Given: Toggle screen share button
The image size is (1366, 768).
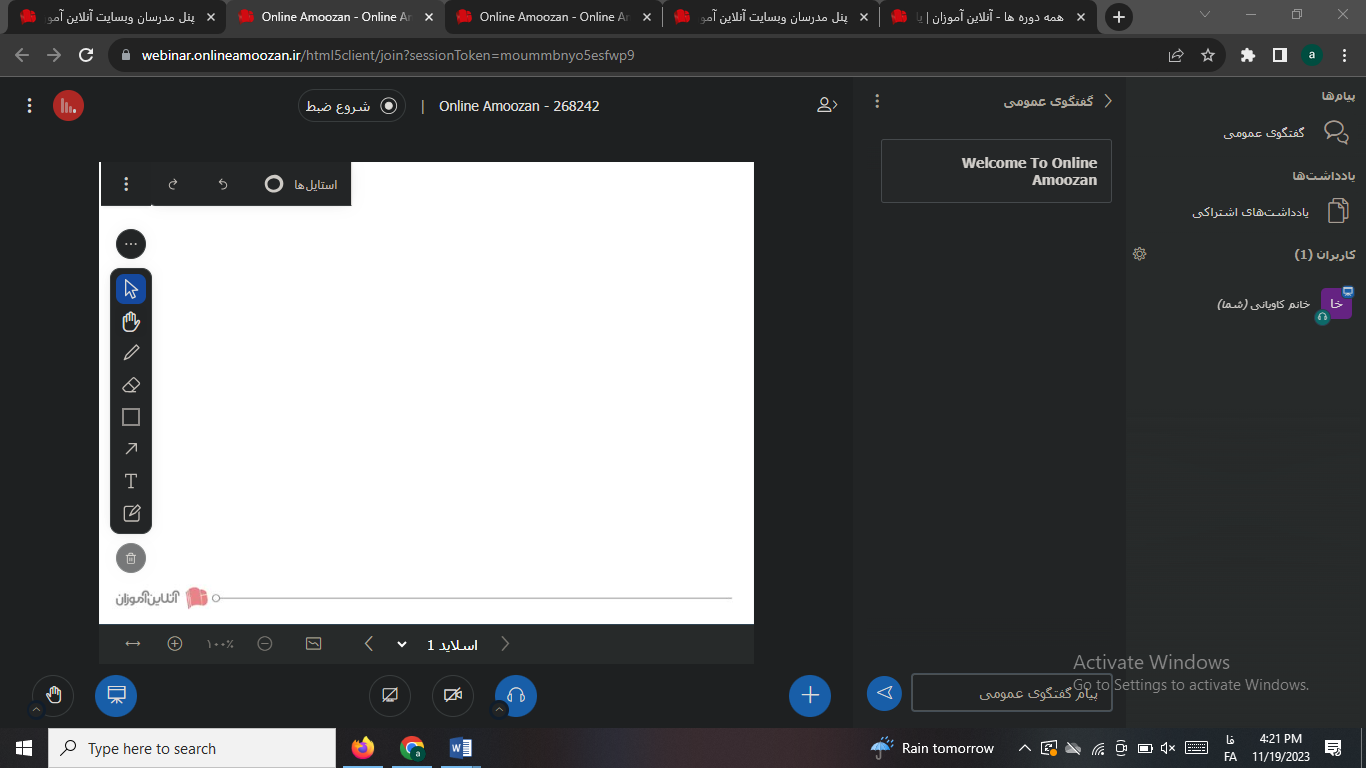Looking at the screenshot, I should pos(390,696).
